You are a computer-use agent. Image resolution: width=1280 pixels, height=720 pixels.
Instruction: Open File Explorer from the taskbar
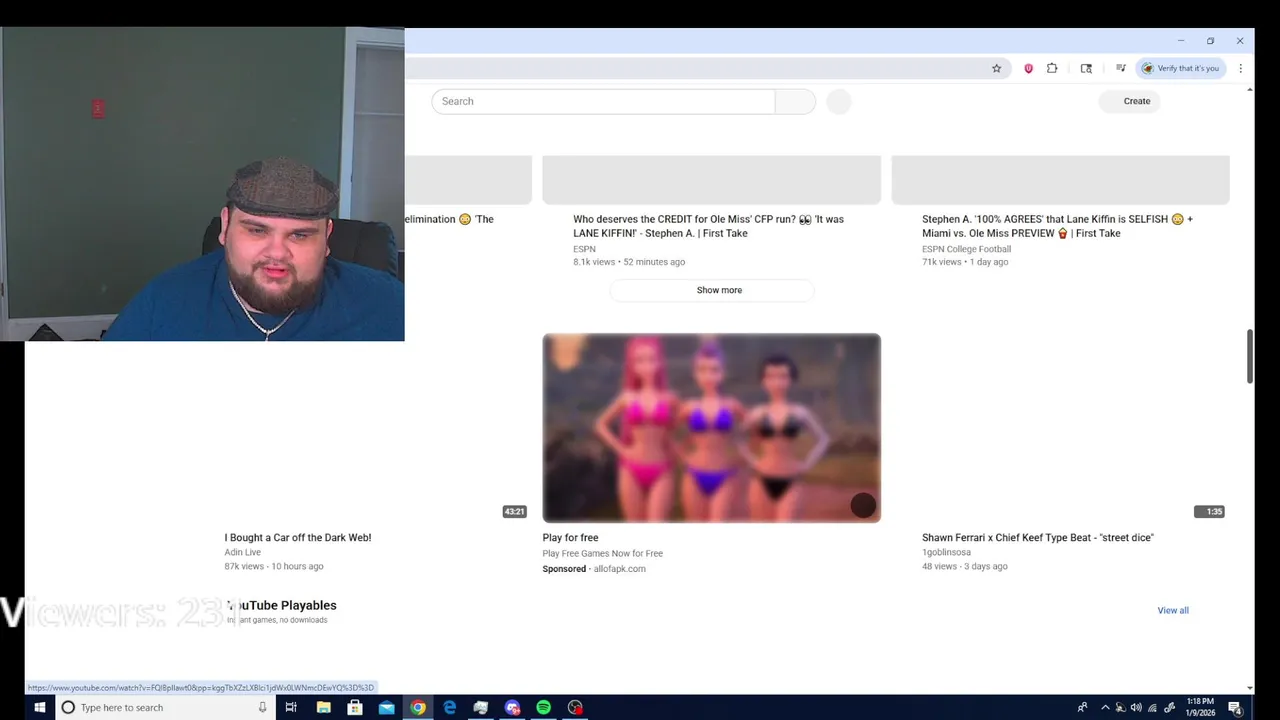click(323, 707)
